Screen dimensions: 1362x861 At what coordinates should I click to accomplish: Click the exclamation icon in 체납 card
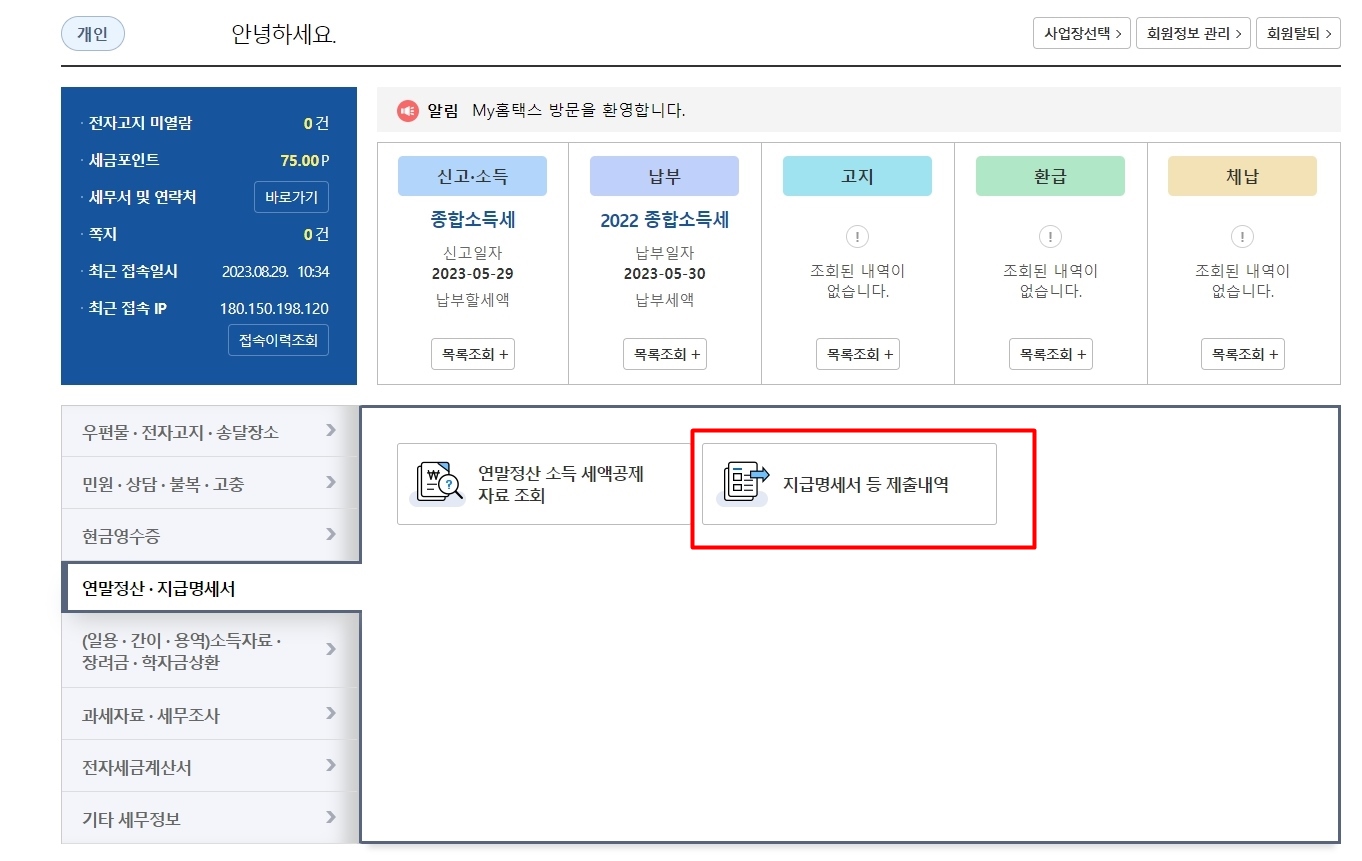1242,237
